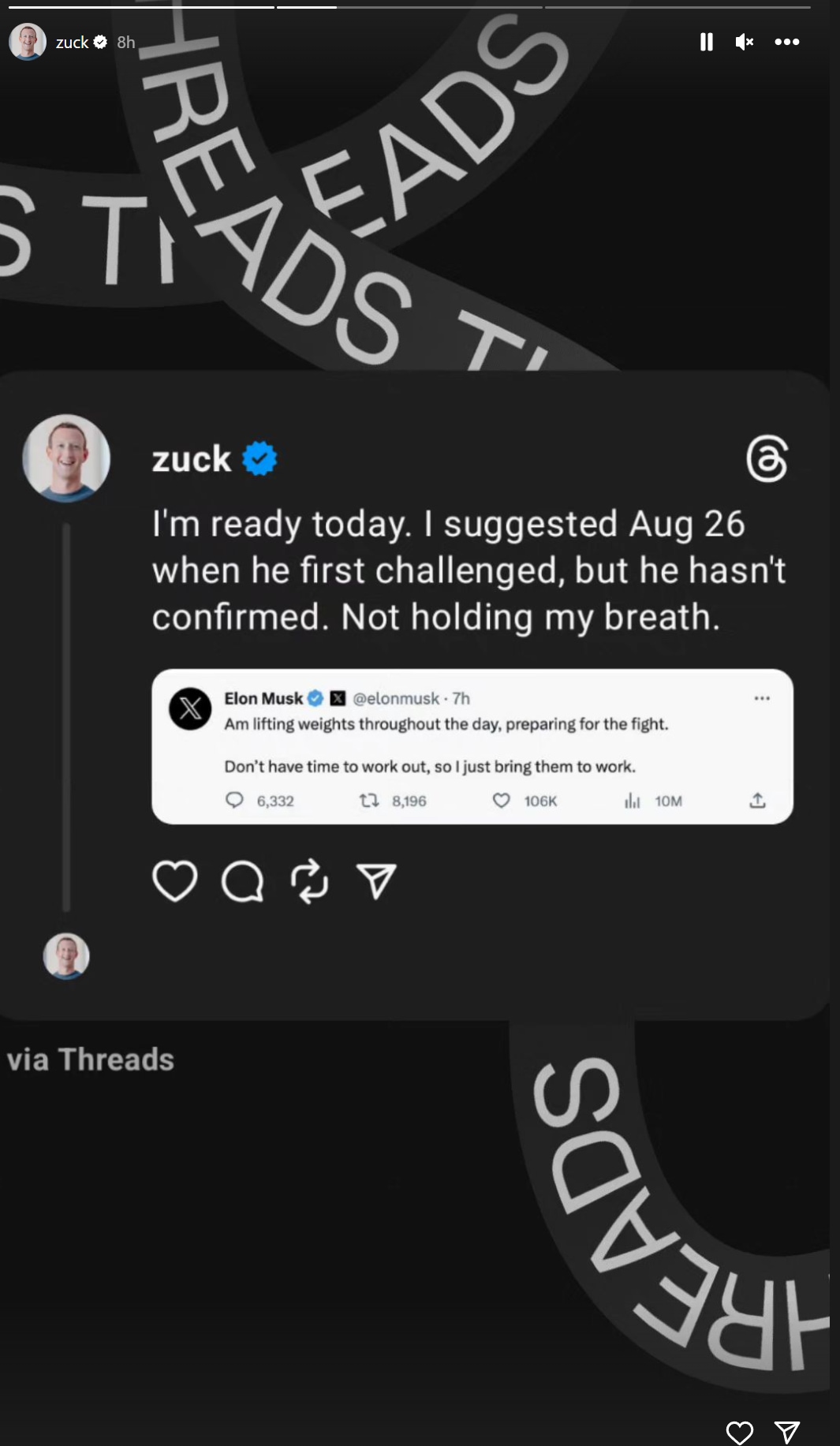Open the three-dot story options menu
The width and height of the screenshot is (840, 1446).
coord(786,42)
